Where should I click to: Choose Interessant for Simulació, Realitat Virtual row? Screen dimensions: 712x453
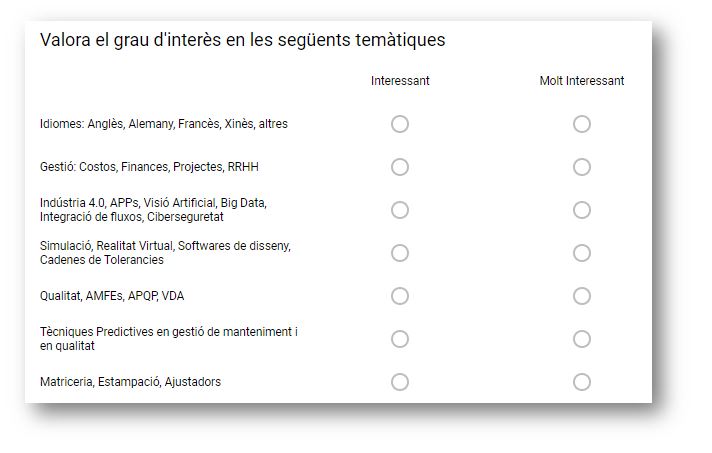400,253
